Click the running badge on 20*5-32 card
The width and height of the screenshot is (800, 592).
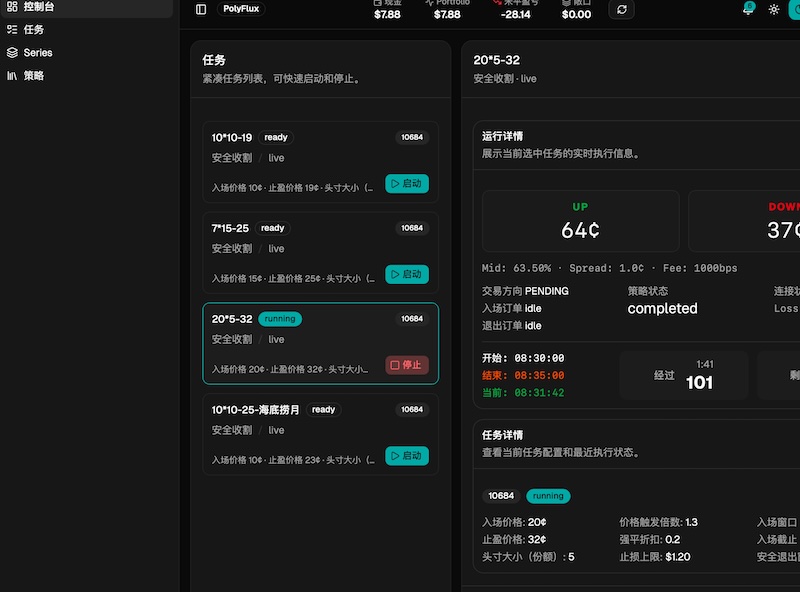click(280, 319)
